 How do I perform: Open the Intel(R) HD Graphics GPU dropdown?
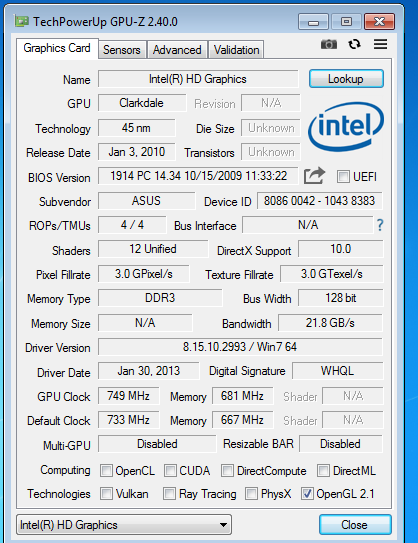124,525
